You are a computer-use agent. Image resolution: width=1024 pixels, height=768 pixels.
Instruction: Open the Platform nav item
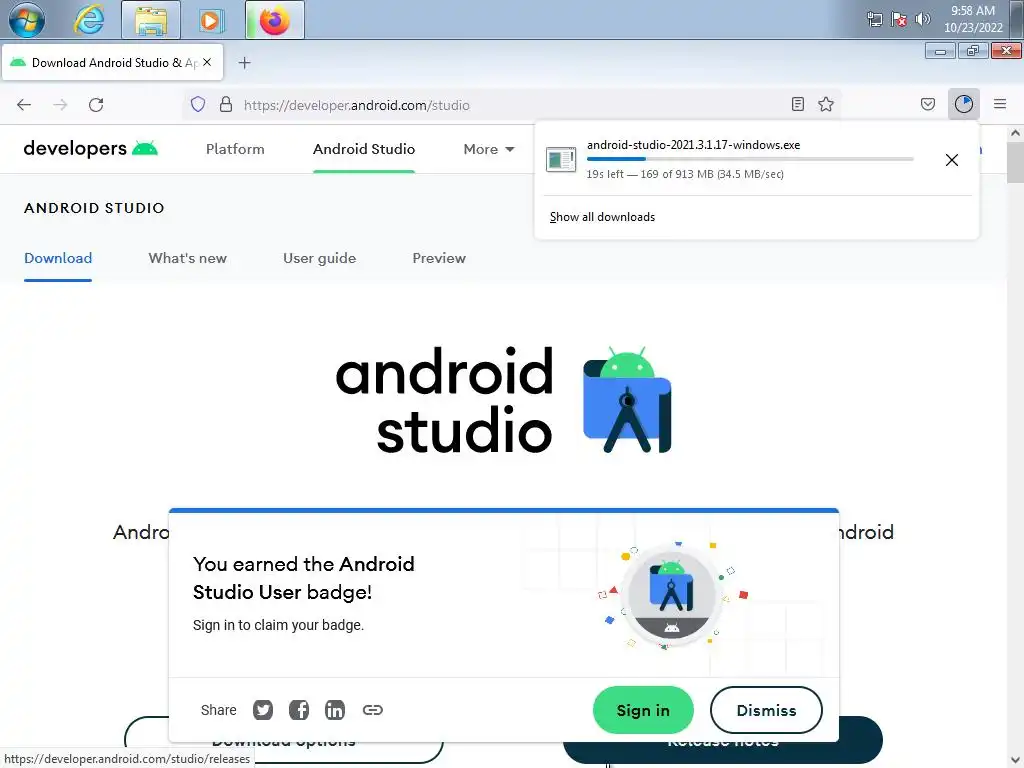pyautogui.click(x=235, y=149)
